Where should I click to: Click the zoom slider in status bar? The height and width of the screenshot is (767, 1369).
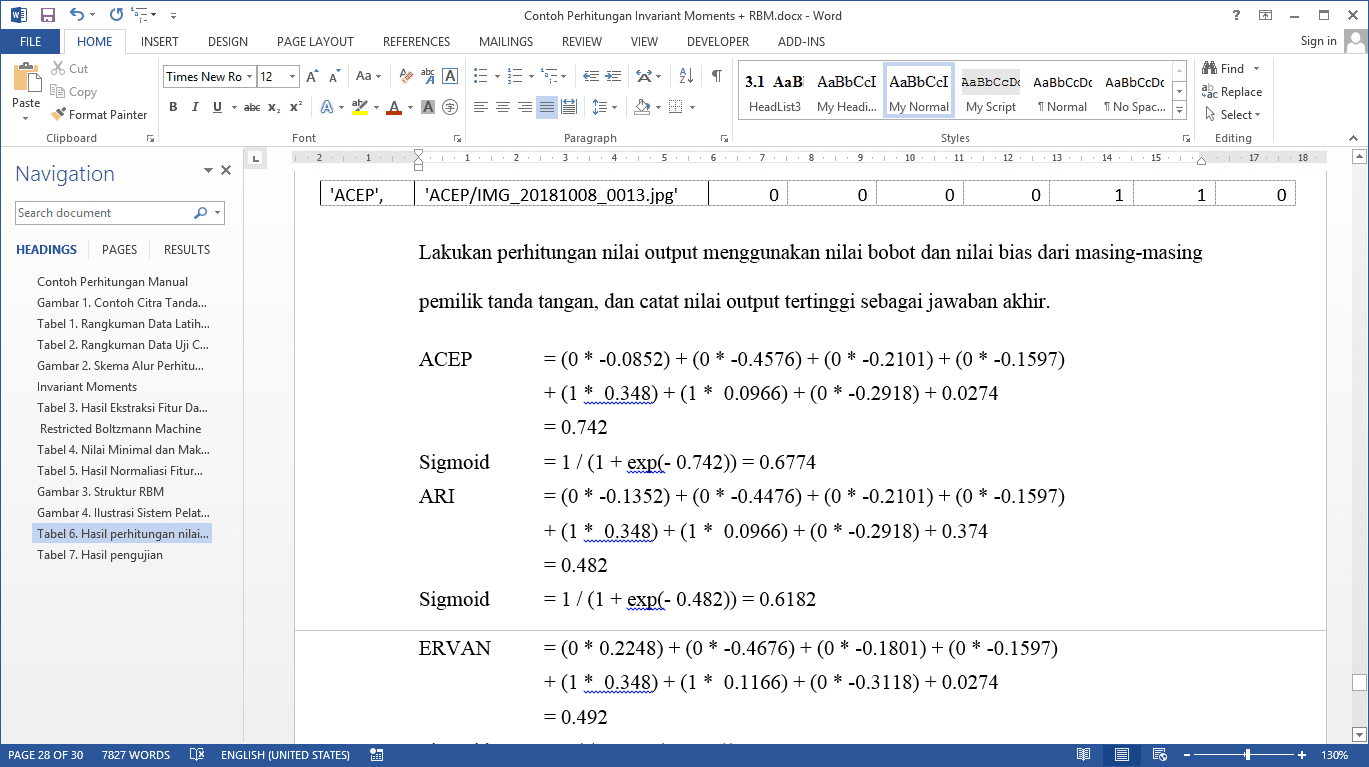coord(1247,755)
